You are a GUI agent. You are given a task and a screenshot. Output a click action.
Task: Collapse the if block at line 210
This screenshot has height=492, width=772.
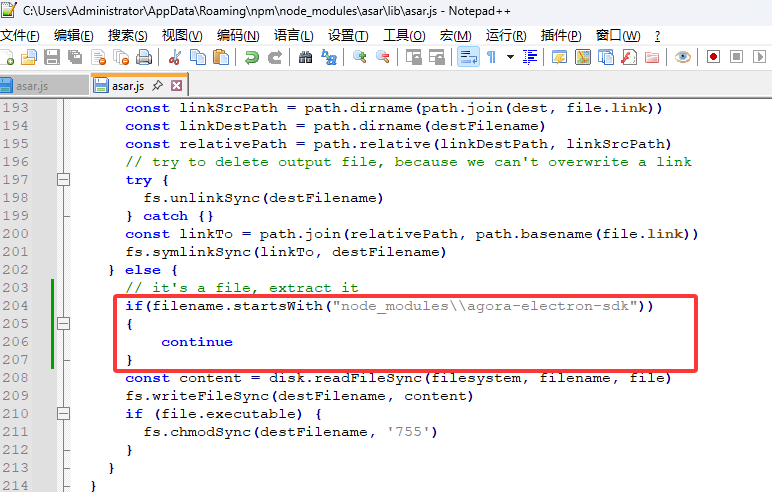point(64,414)
